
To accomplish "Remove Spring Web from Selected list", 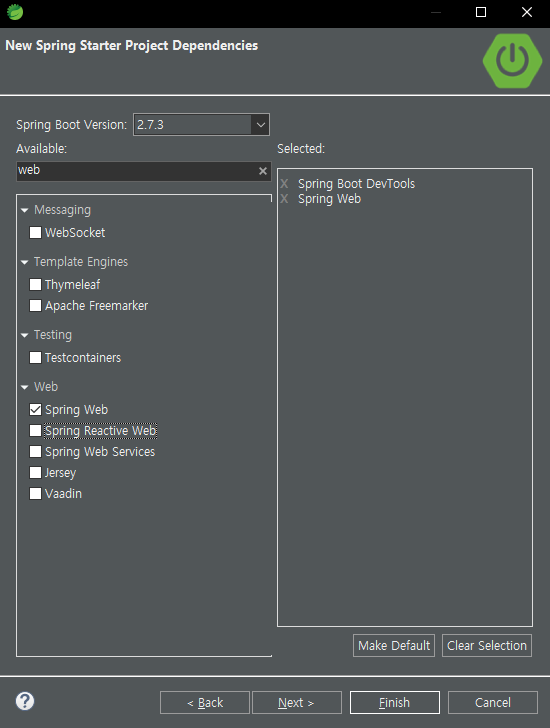I will [284, 199].
